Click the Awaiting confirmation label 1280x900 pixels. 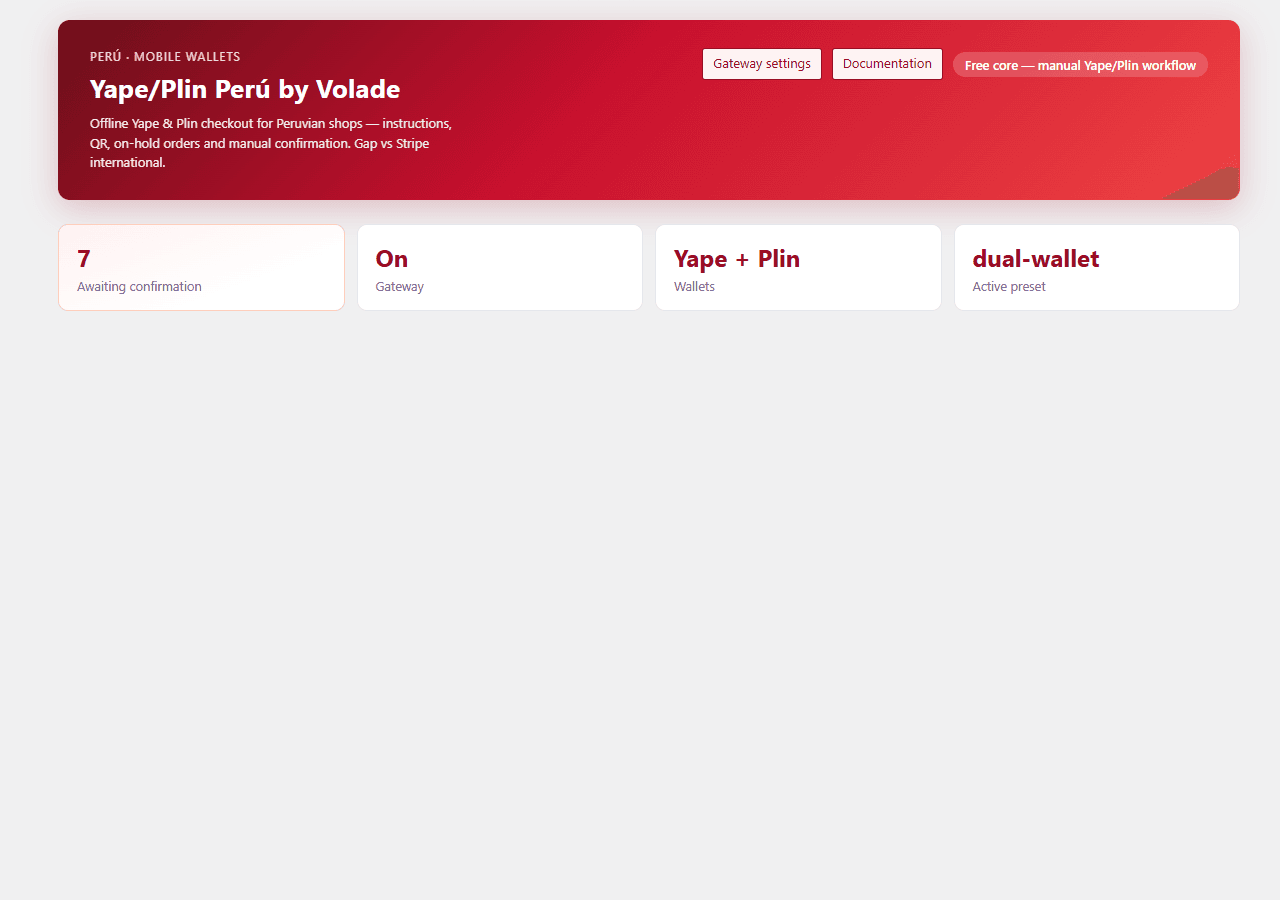[x=139, y=286]
